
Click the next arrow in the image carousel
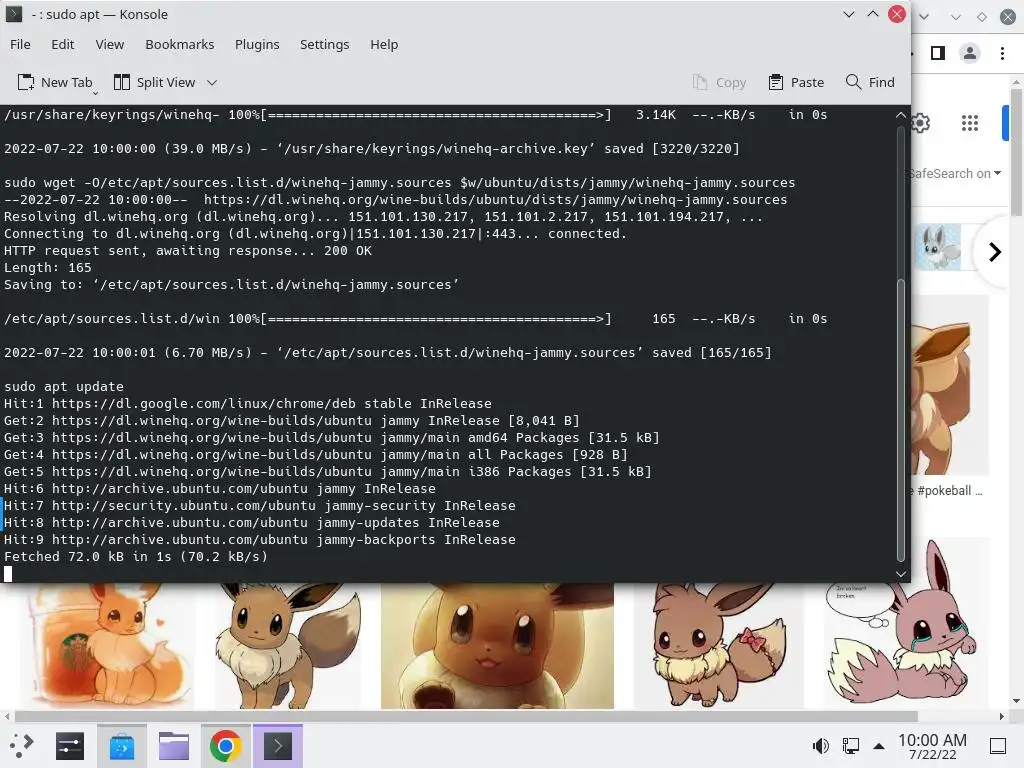click(995, 252)
